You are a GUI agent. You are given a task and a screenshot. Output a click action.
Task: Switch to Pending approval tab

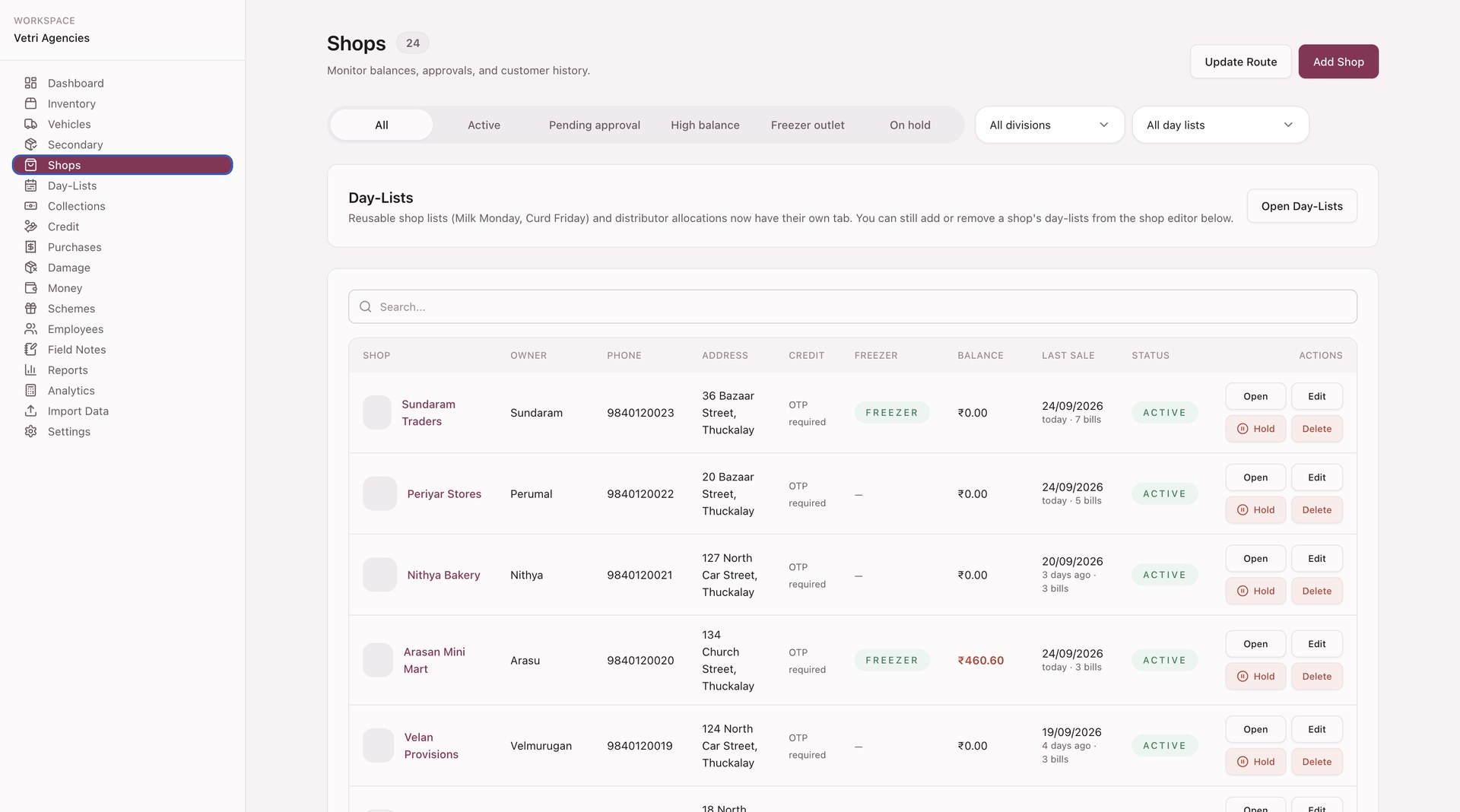595,125
